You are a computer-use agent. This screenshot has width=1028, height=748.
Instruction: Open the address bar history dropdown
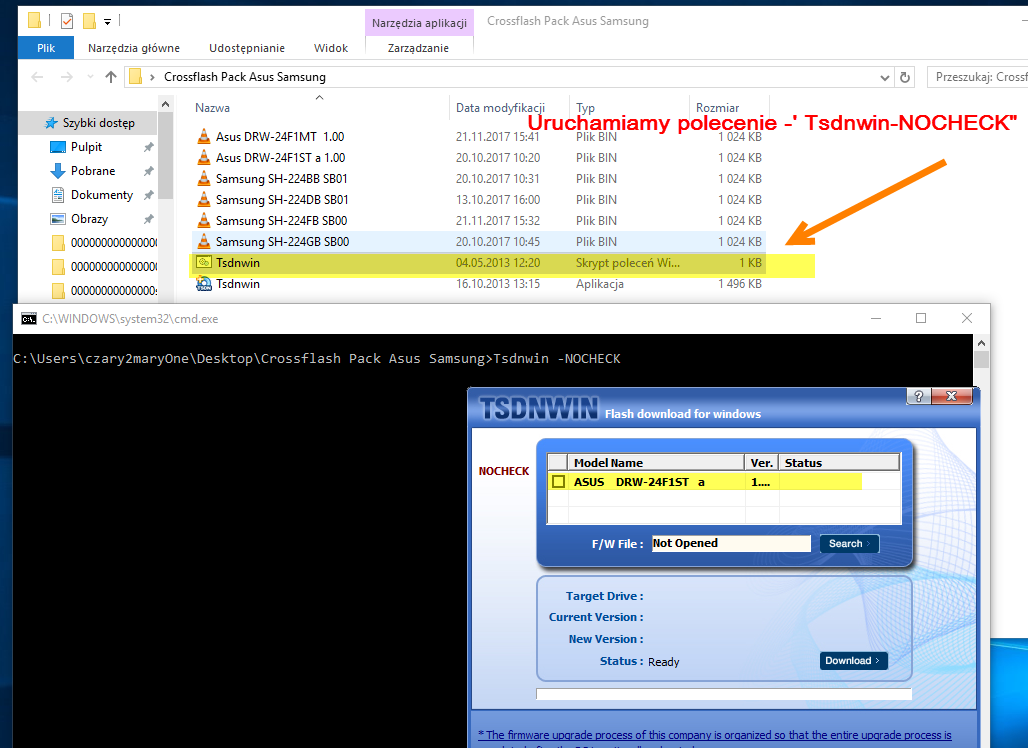click(884, 77)
